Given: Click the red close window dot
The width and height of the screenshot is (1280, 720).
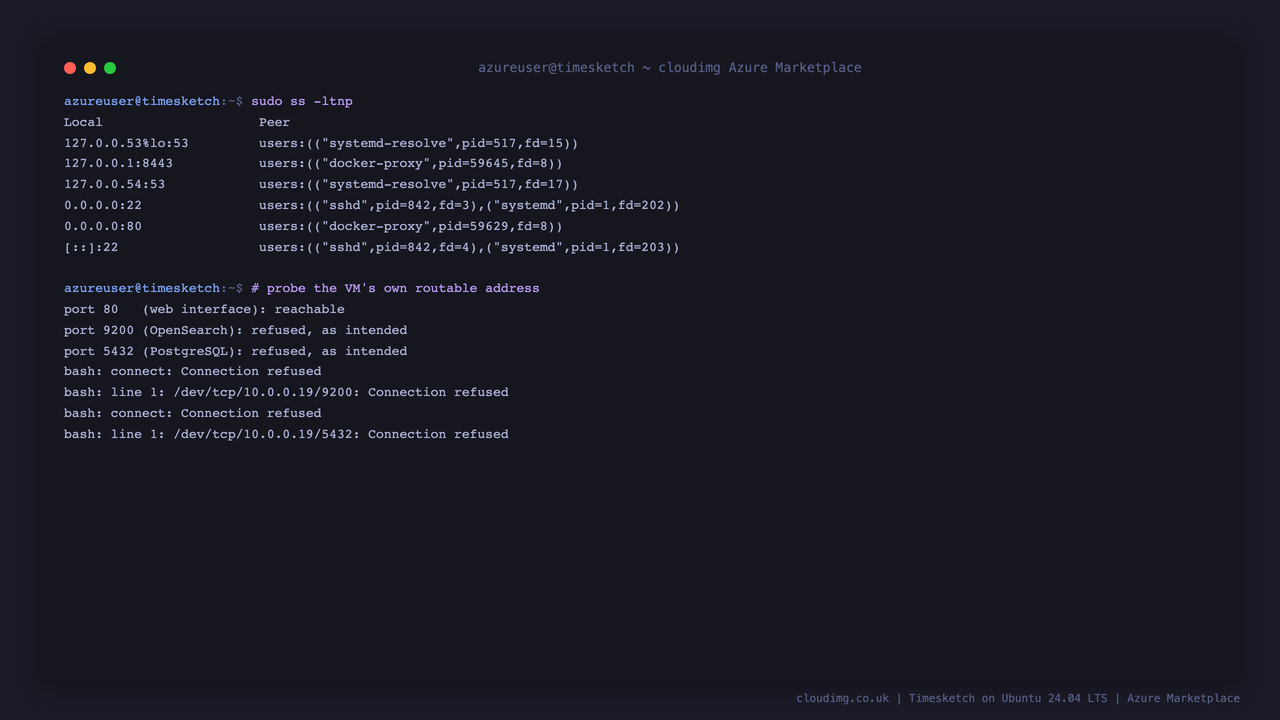Looking at the screenshot, I should [70, 68].
